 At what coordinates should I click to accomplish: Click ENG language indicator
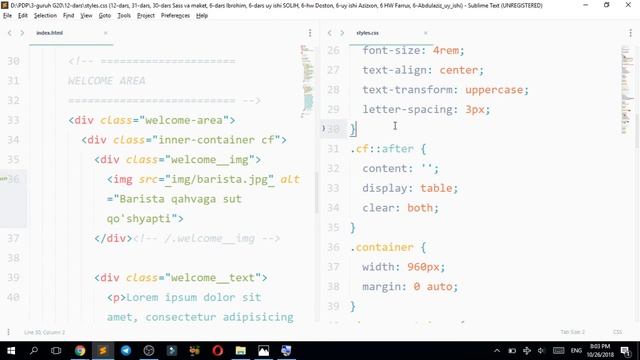576,351
